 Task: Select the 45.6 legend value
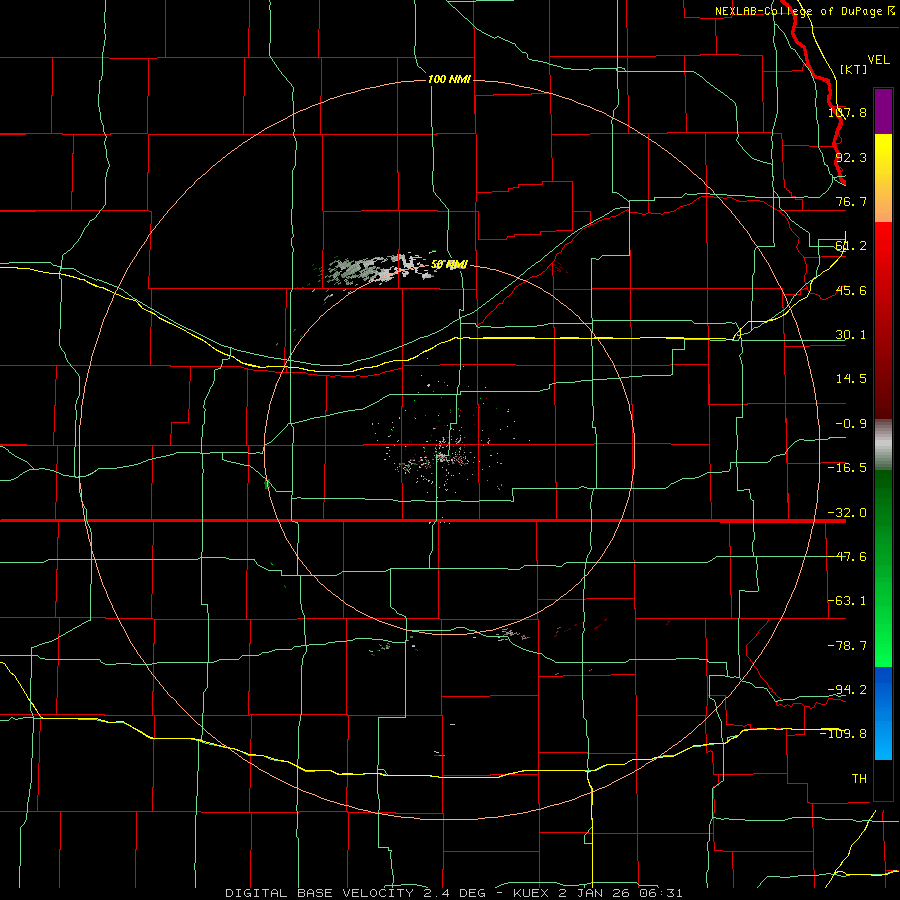coord(851,290)
